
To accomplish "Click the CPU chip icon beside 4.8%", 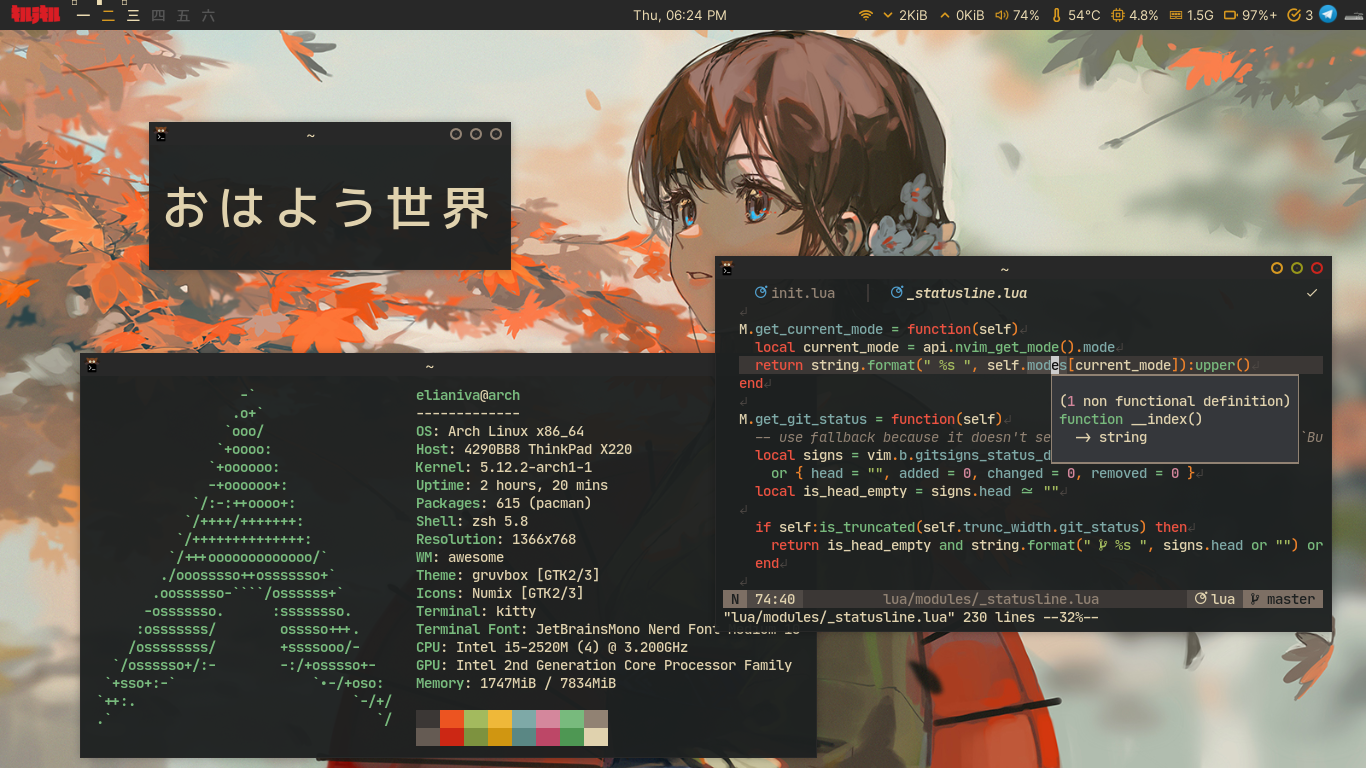I will coord(1117,15).
